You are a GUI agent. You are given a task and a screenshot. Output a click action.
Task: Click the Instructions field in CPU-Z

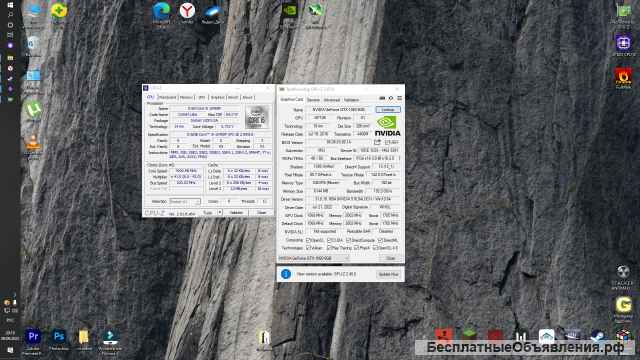(220, 154)
